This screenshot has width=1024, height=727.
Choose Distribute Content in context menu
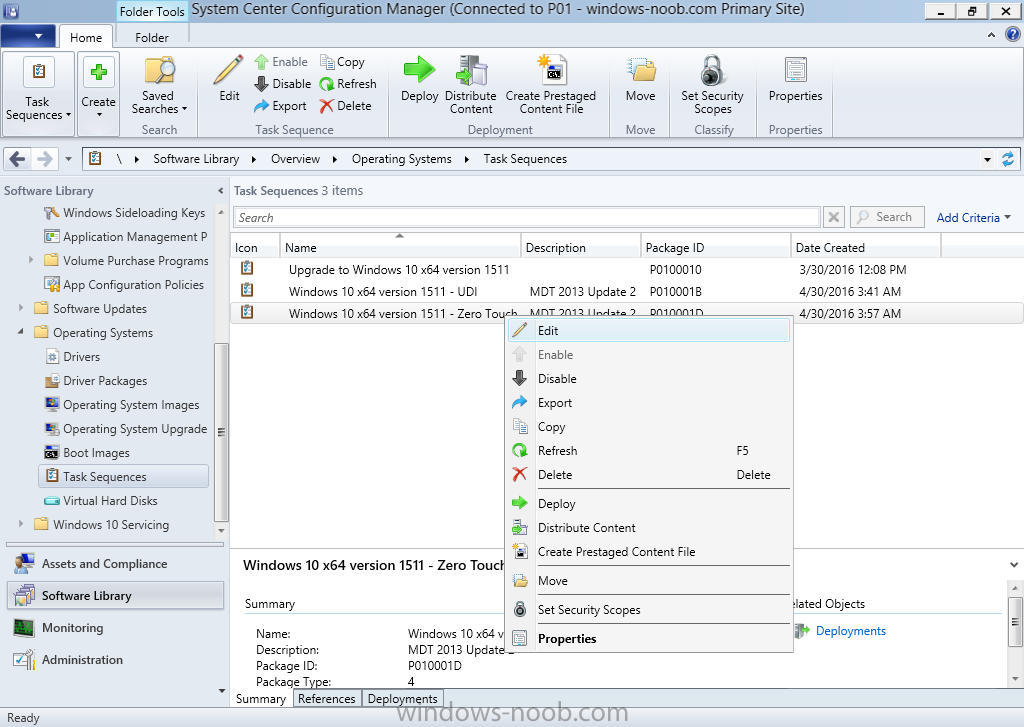click(x=649, y=528)
